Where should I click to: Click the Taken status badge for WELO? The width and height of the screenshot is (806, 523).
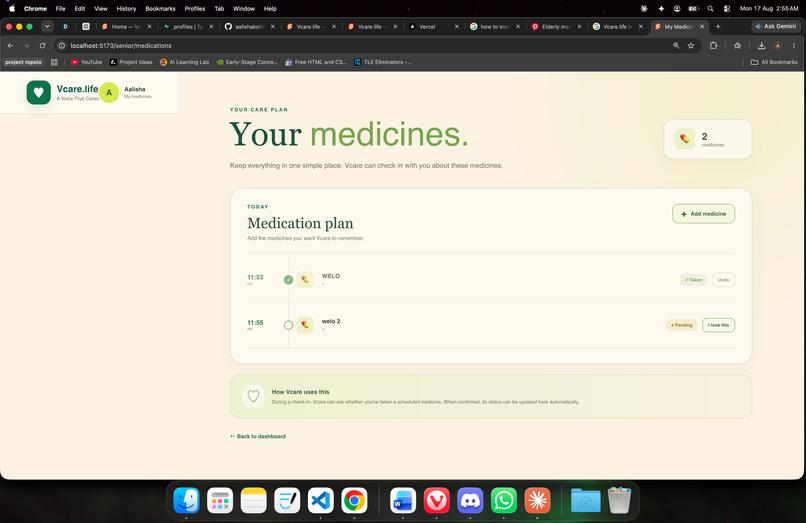click(x=693, y=280)
